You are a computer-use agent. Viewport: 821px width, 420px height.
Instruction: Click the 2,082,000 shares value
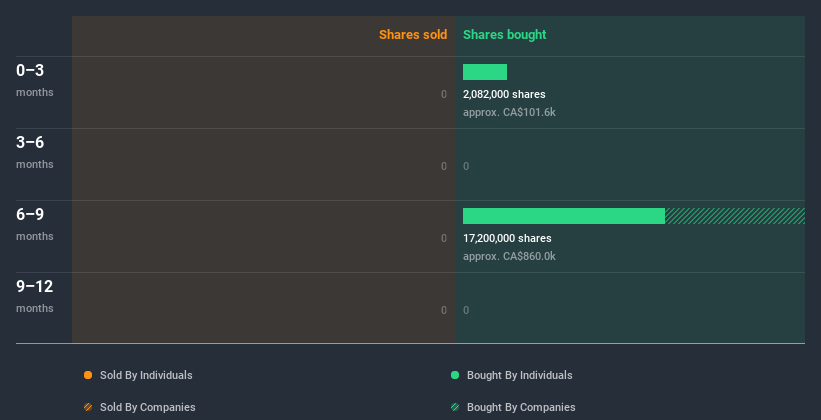504,94
